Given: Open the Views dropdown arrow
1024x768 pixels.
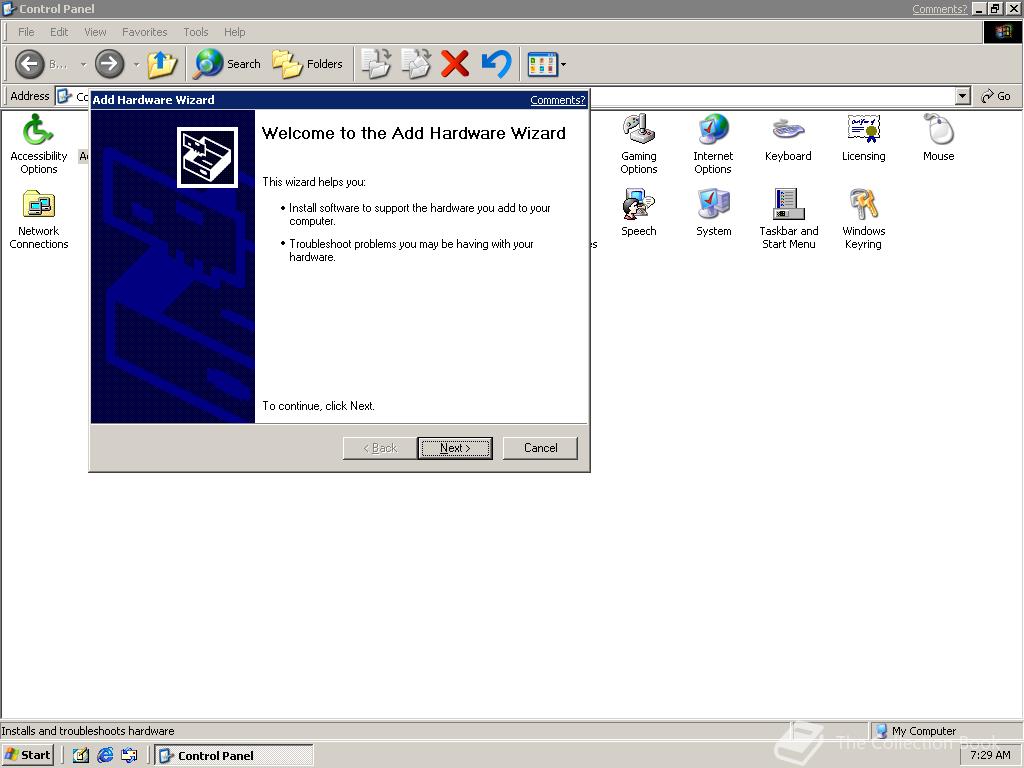Looking at the screenshot, I should coord(561,64).
